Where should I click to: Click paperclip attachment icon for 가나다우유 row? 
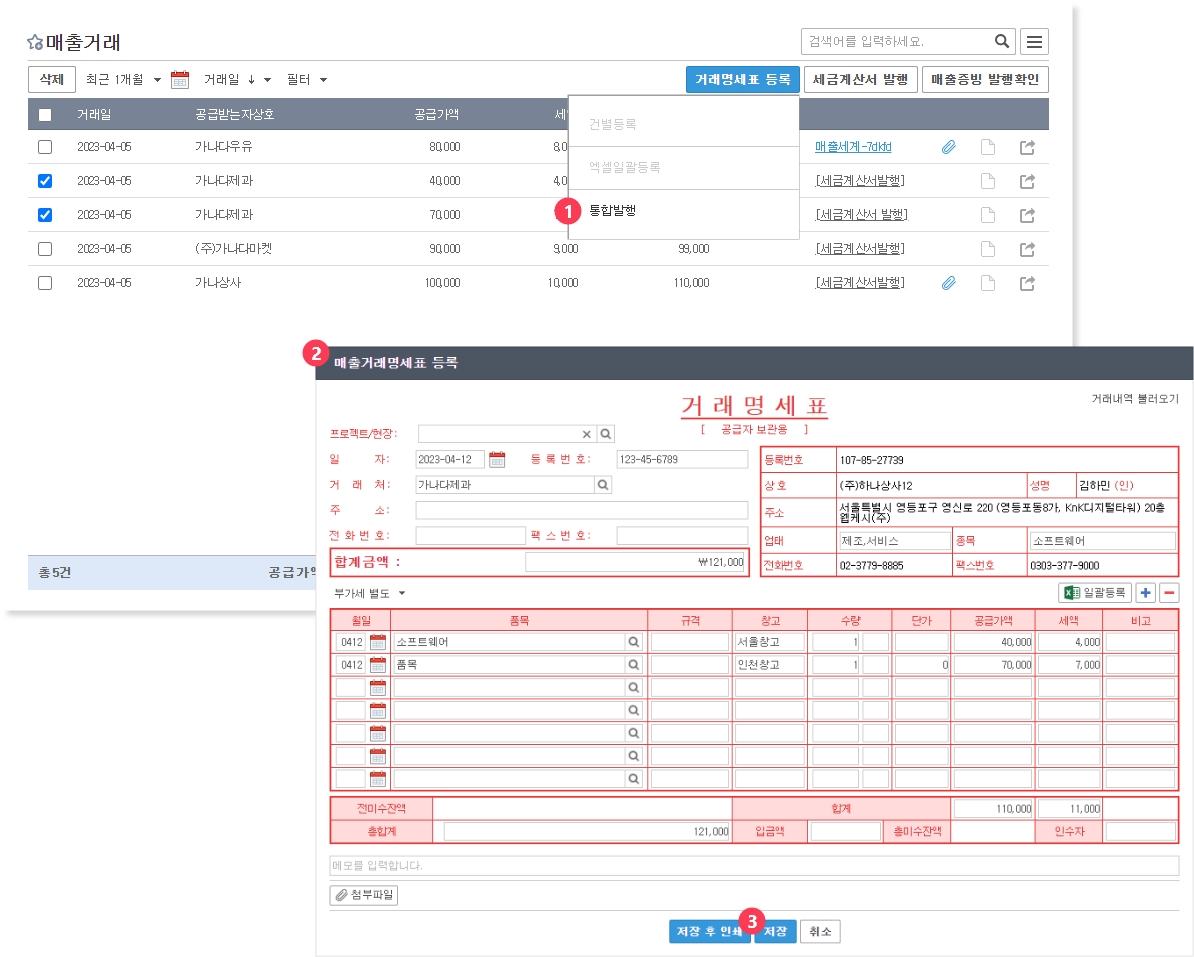coord(949,147)
